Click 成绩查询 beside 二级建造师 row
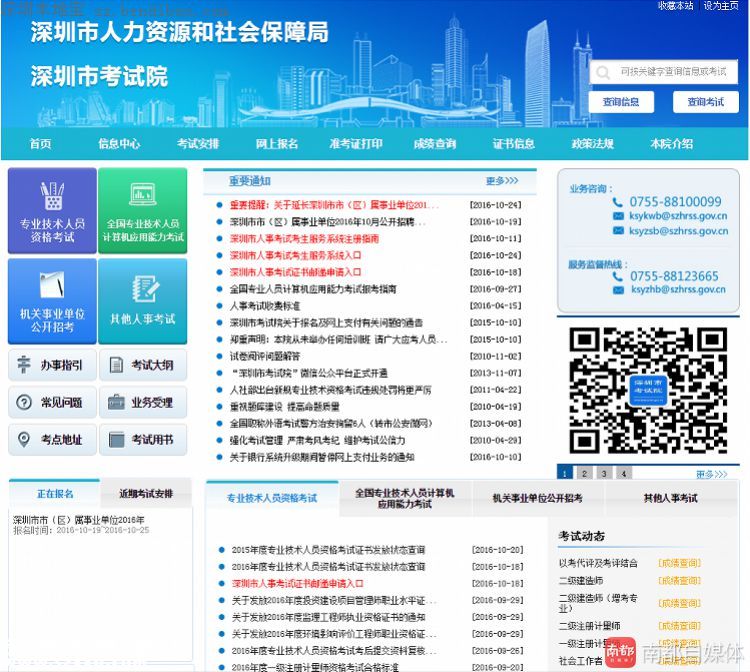Viewport: 750px width, 672px height. click(679, 581)
